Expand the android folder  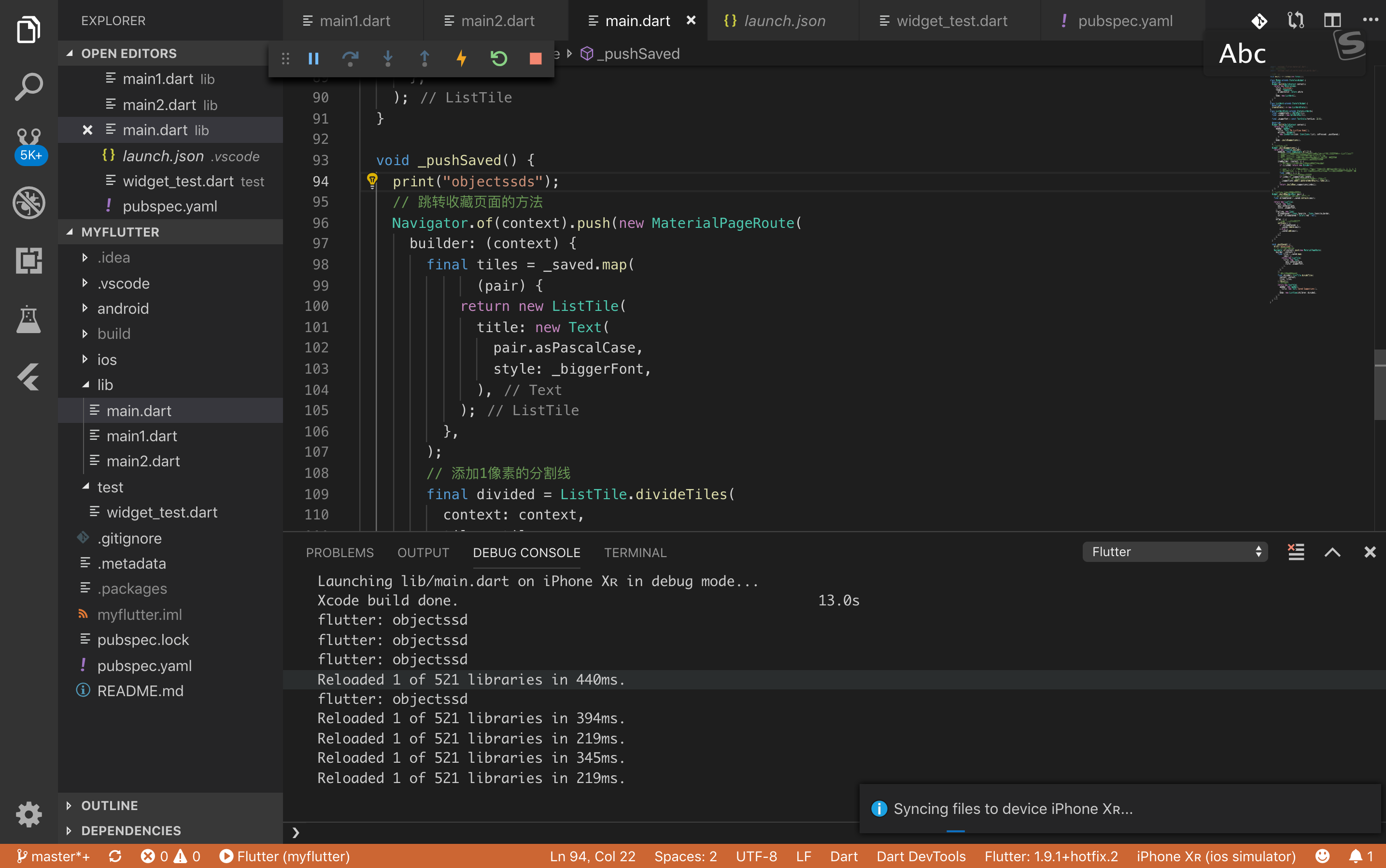(123, 308)
